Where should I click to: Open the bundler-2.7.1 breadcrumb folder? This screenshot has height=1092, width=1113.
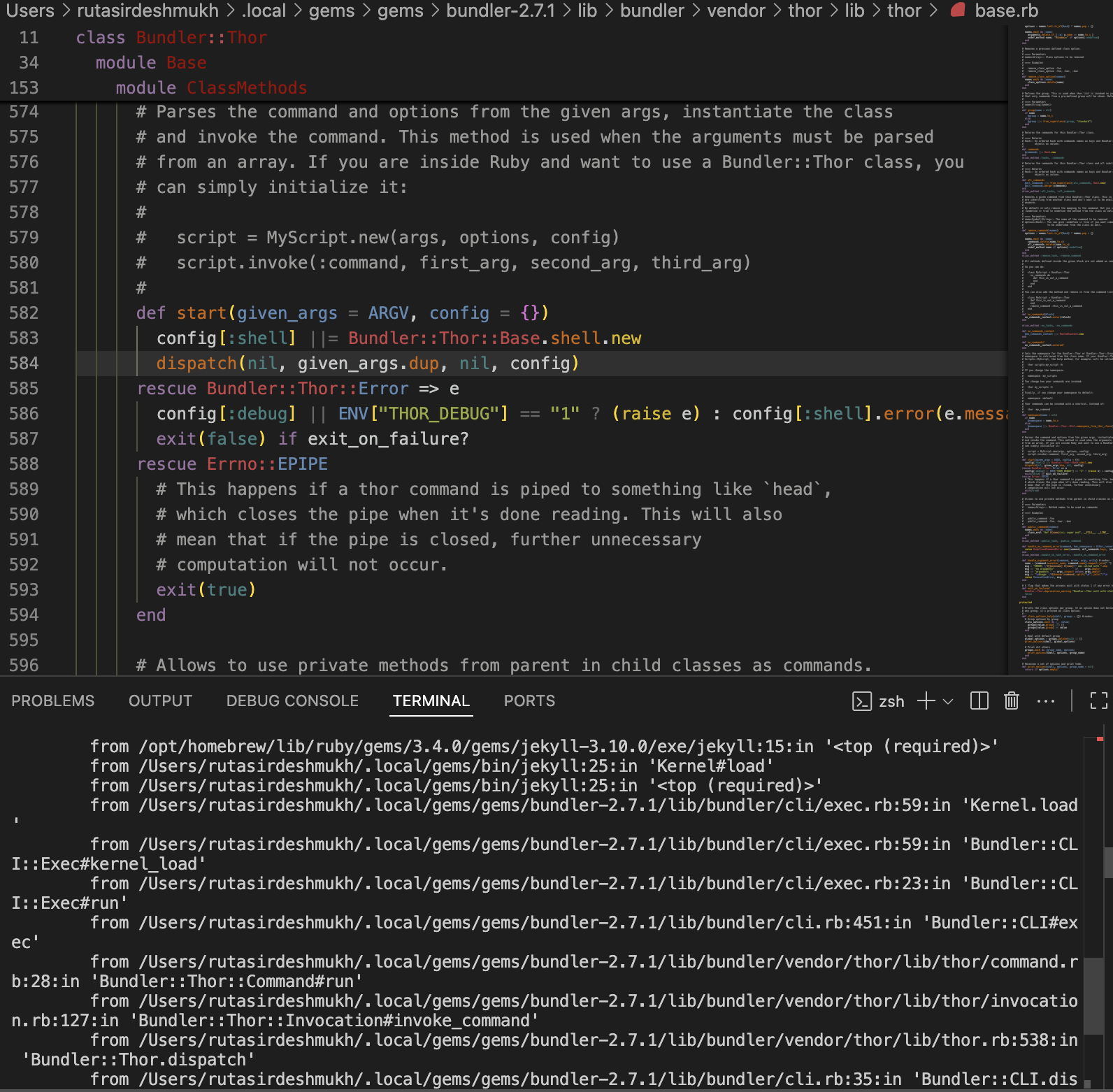pos(501,10)
